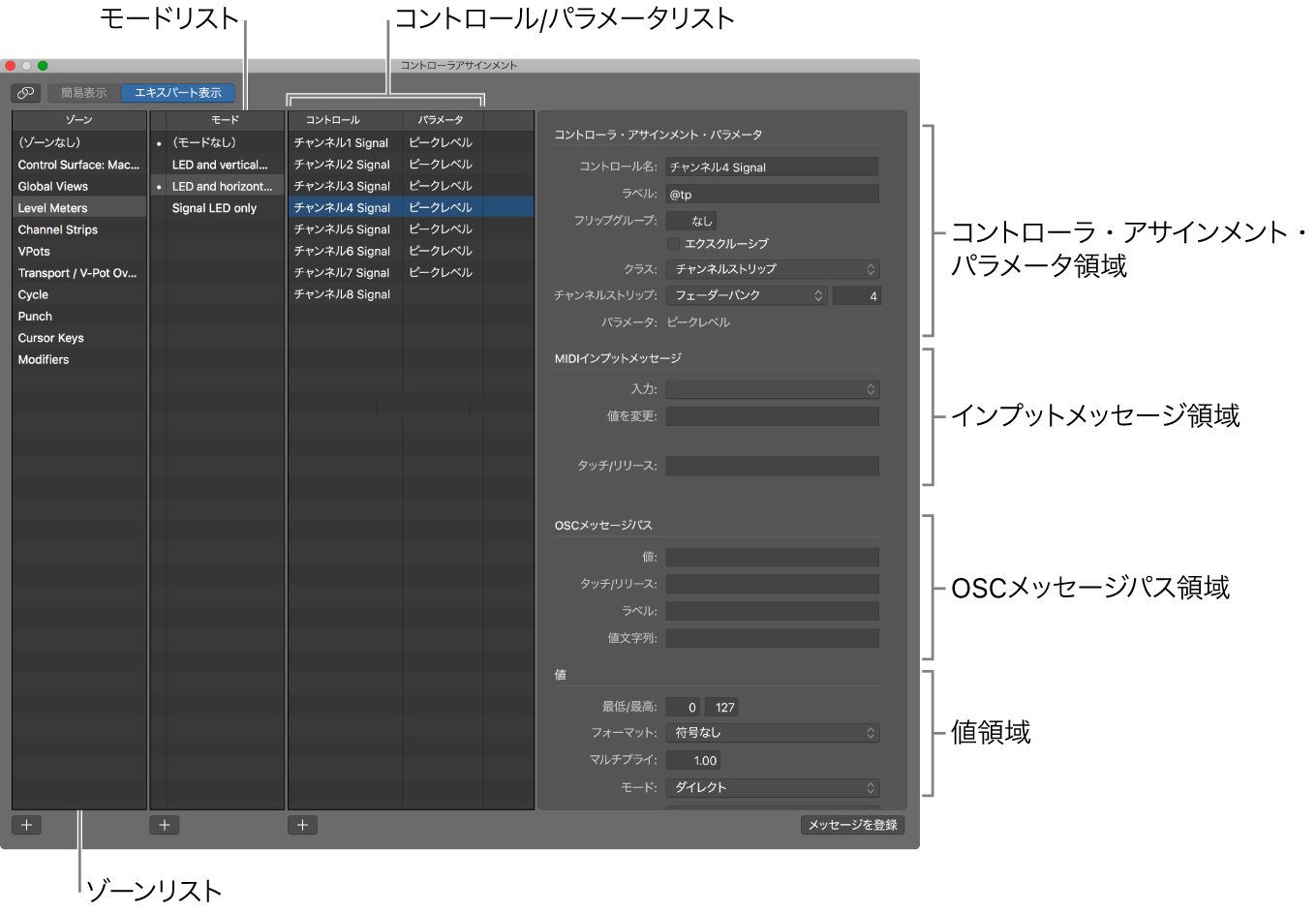
Task: Open the クラス dropdown
Action: click(772, 269)
